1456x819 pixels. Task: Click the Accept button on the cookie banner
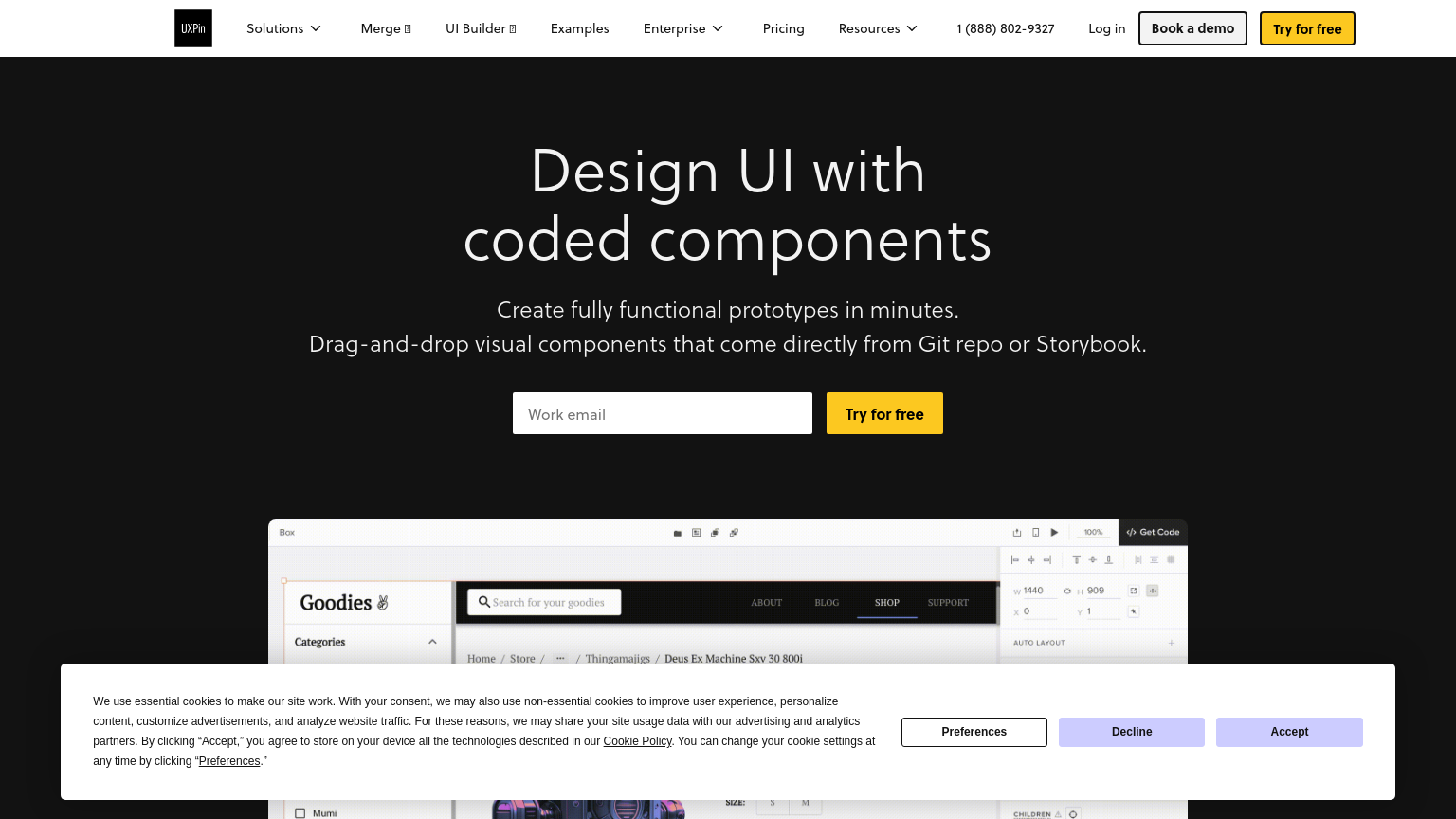(x=1288, y=732)
